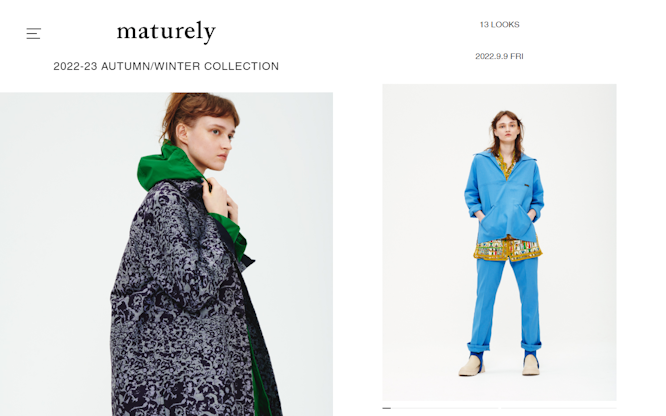Image resolution: width=666 pixels, height=416 pixels.
Task: Click the model's face in blue look
Action: point(508,130)
